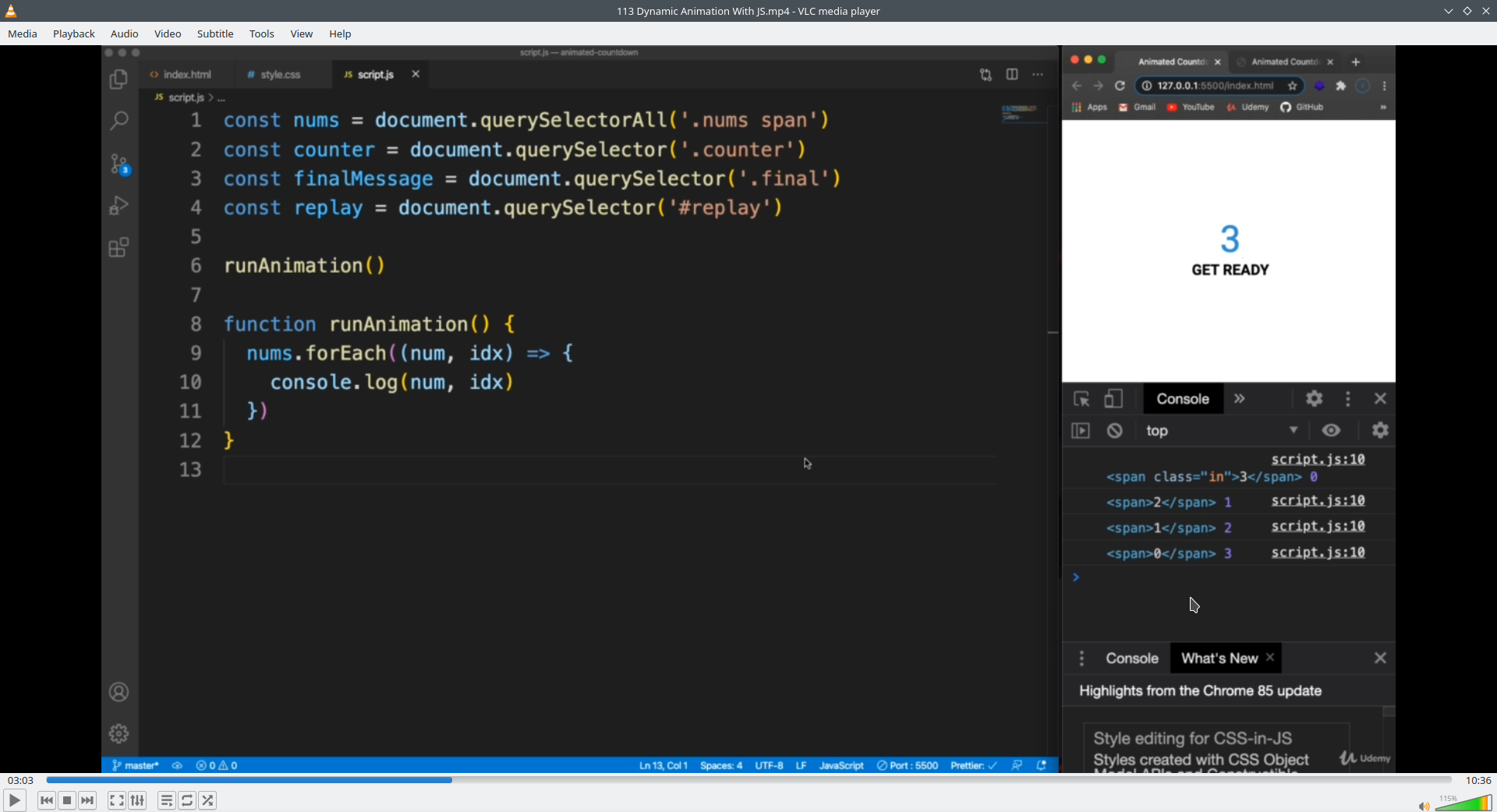Clear the console with the block icon
The image size is (1497, 812).
click(x=1115, y=431)
